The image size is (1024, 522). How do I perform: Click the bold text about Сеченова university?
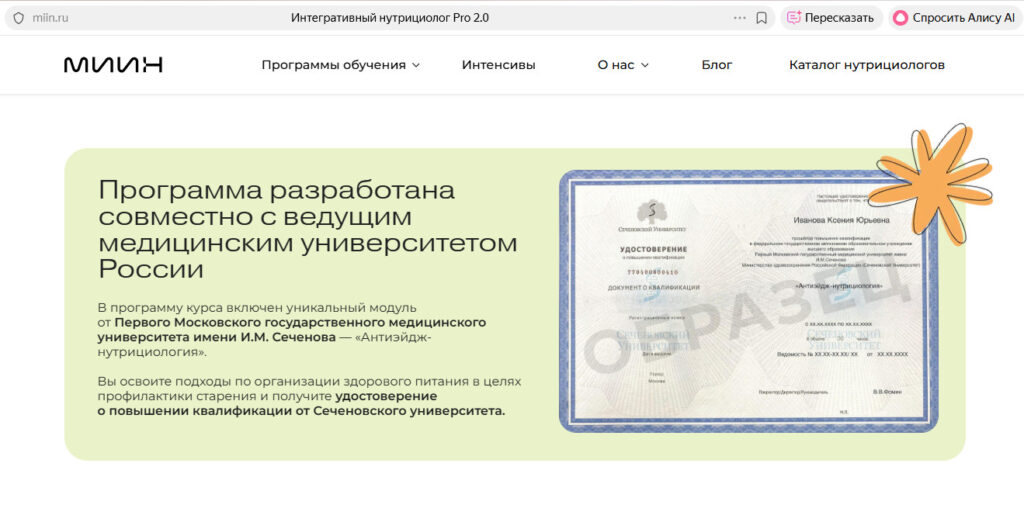[292, 330]
